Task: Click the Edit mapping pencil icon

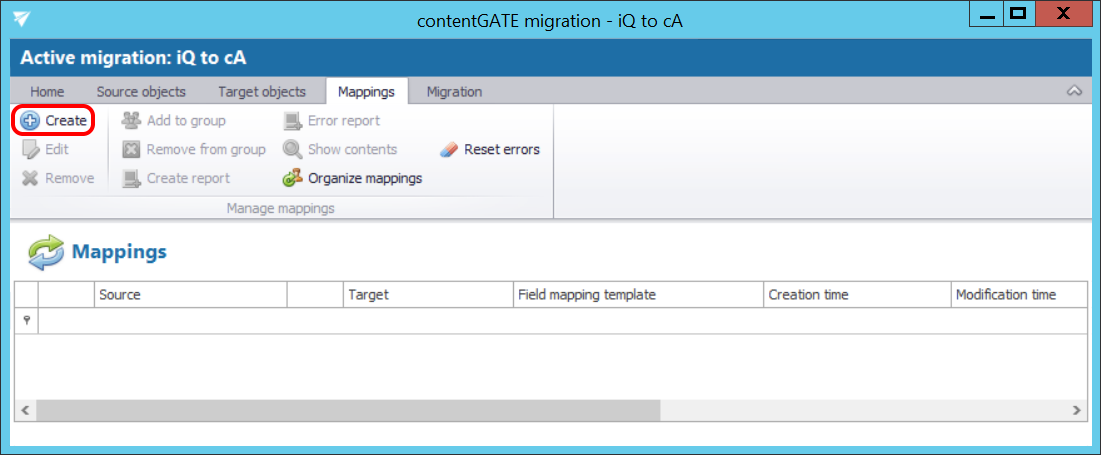Action: (x=30, y=150)
